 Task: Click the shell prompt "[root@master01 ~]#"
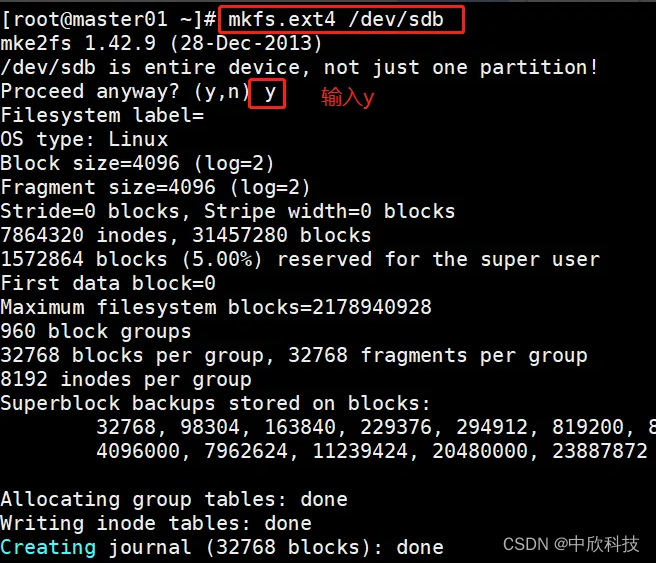109,20
